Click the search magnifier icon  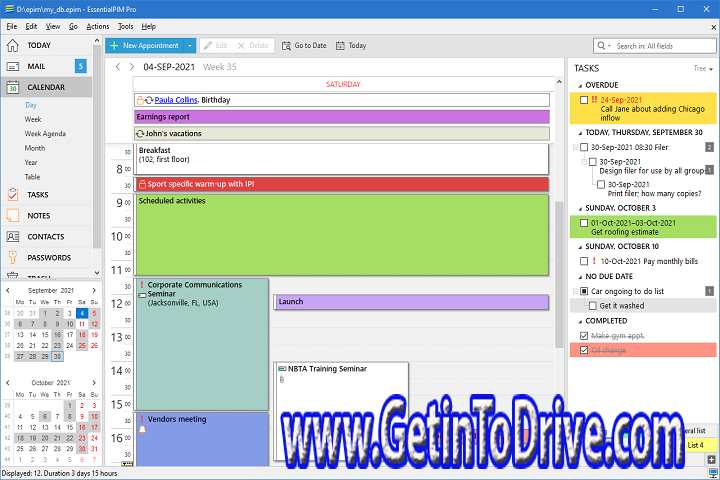(601, 45)
